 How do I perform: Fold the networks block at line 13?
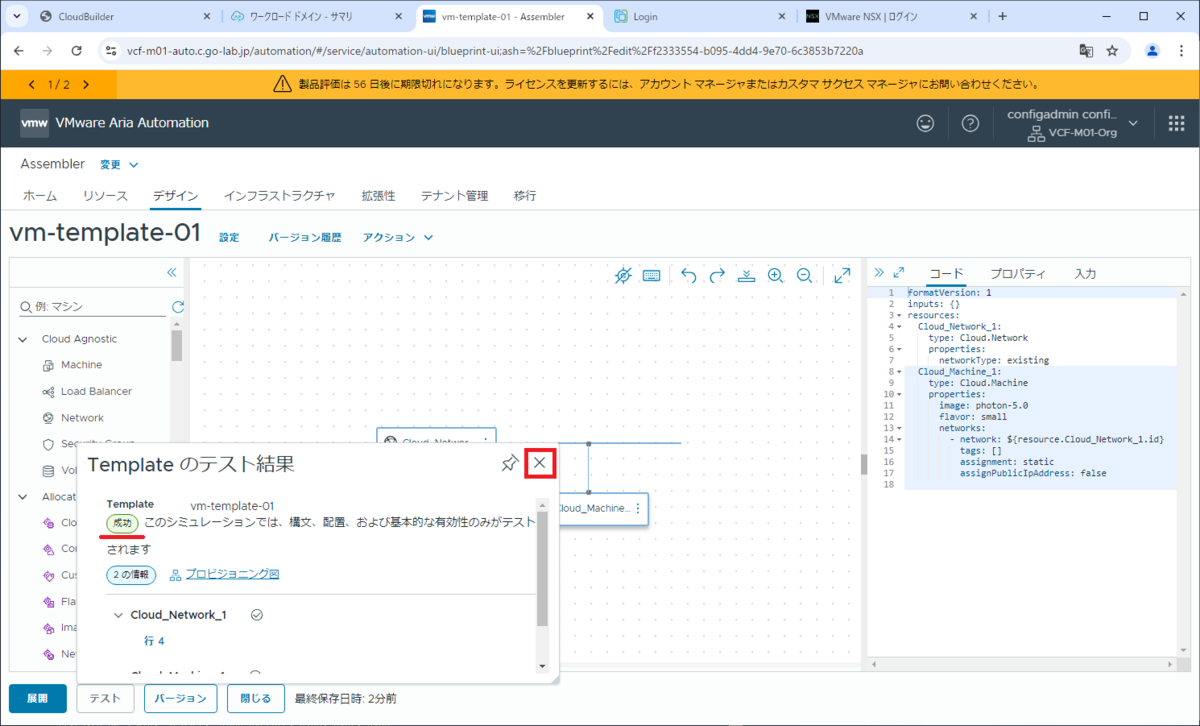[899, 428]
